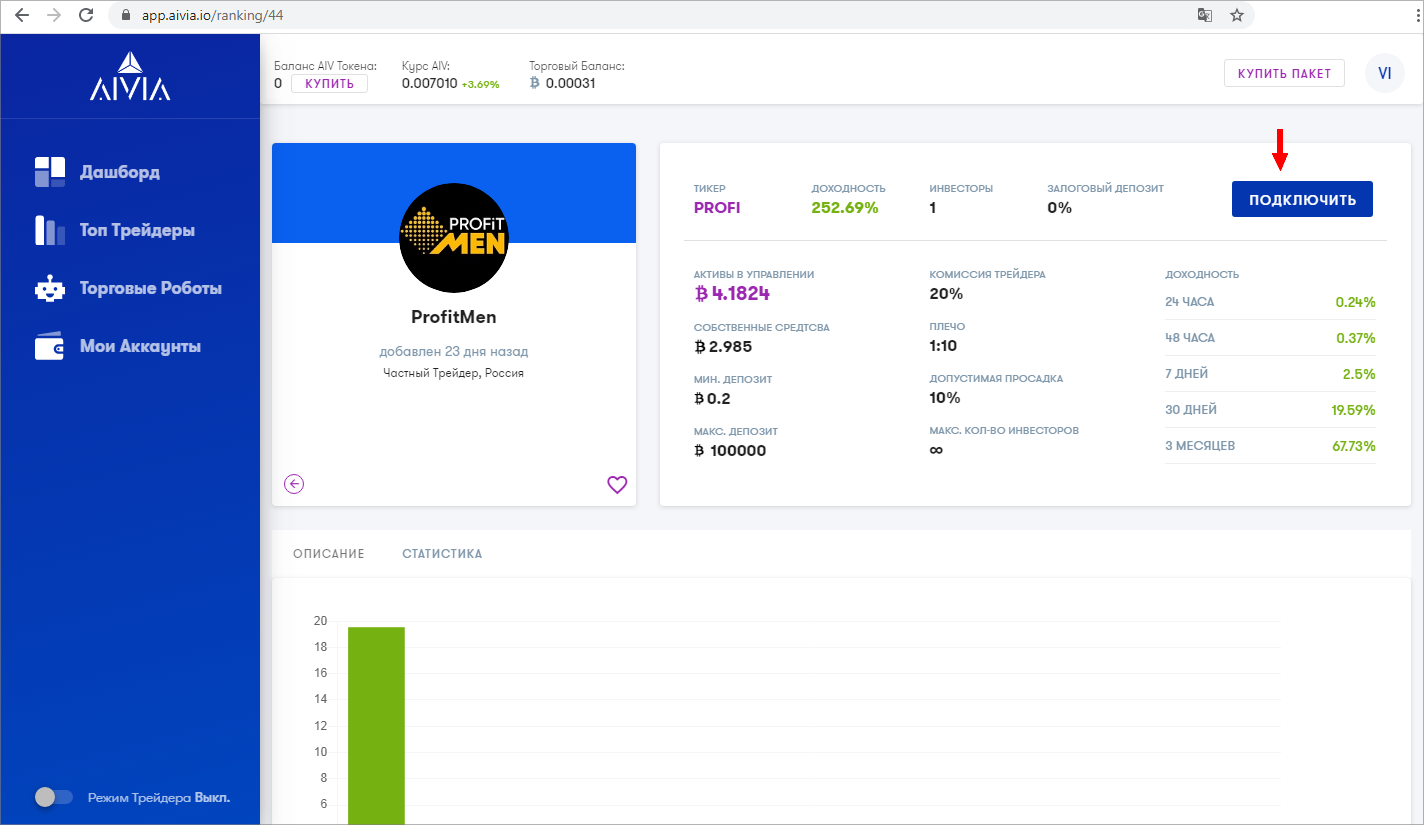The width and height of the screenshot is (1424, 825).
Task: Click leverage value 1:10
Action: pyautogui.click(x=943, y=346)
